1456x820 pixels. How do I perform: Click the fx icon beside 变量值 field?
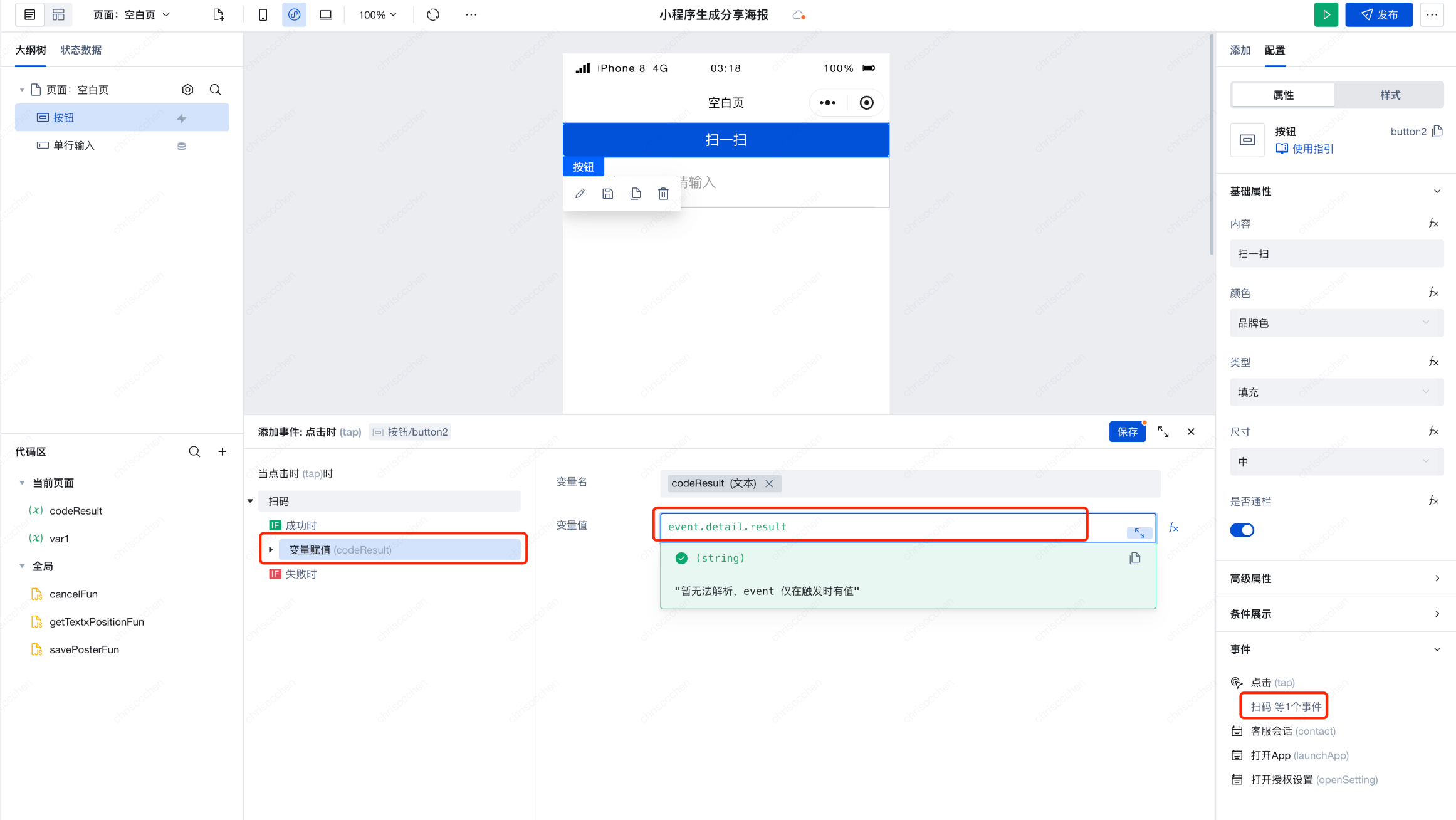(1173, 528)
